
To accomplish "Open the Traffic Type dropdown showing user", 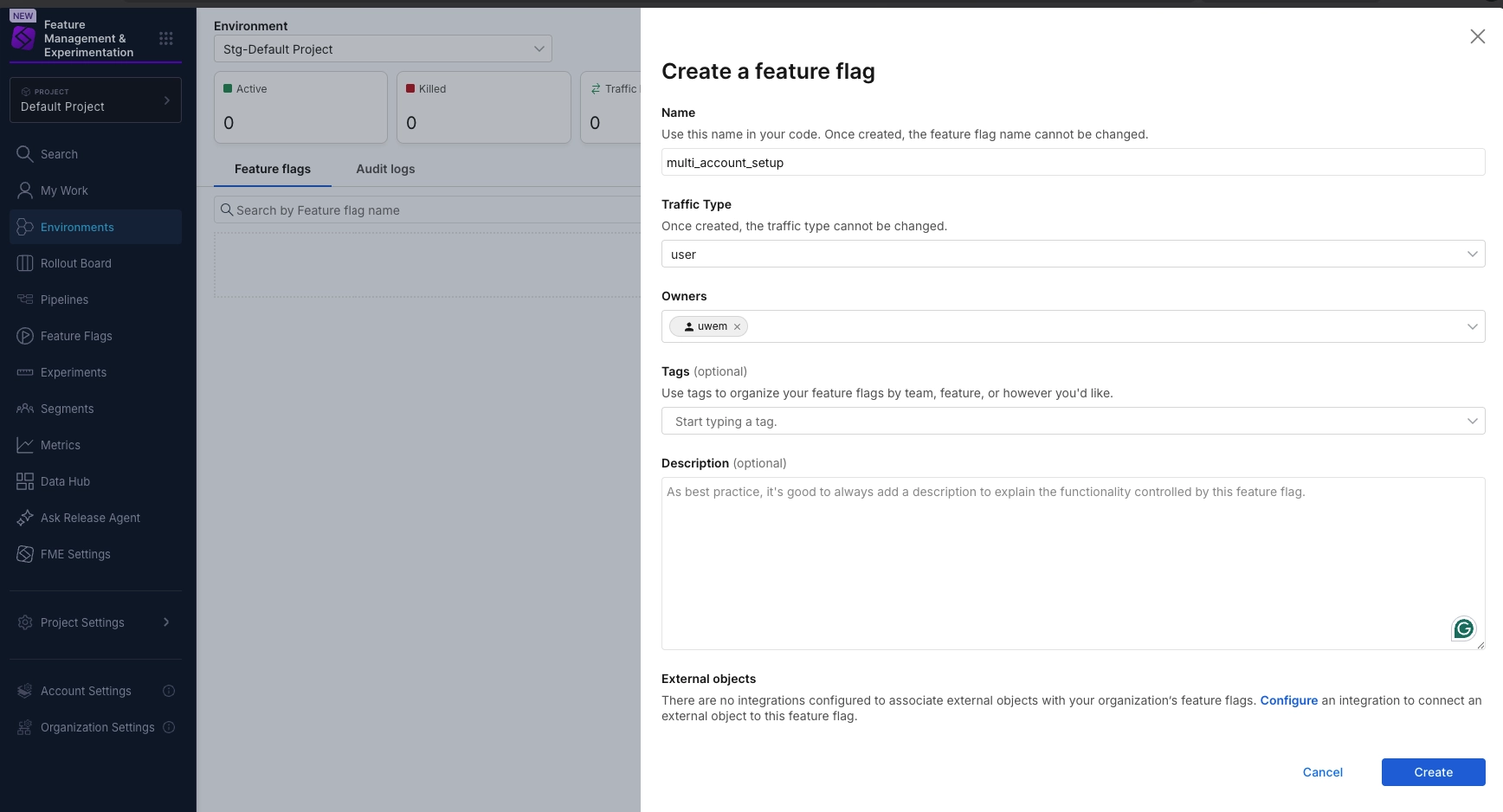I will (1073, 254).
